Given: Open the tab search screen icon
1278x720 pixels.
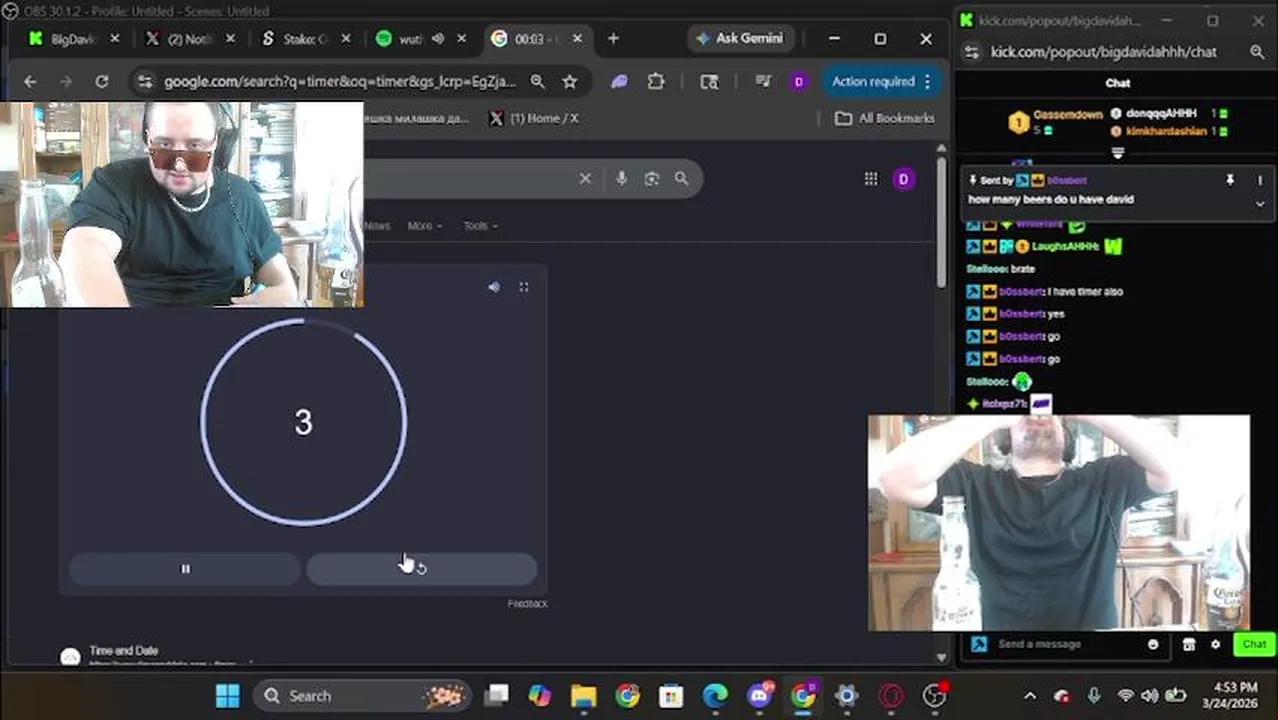Looking at the screenshot, I should tap(709, 82).
